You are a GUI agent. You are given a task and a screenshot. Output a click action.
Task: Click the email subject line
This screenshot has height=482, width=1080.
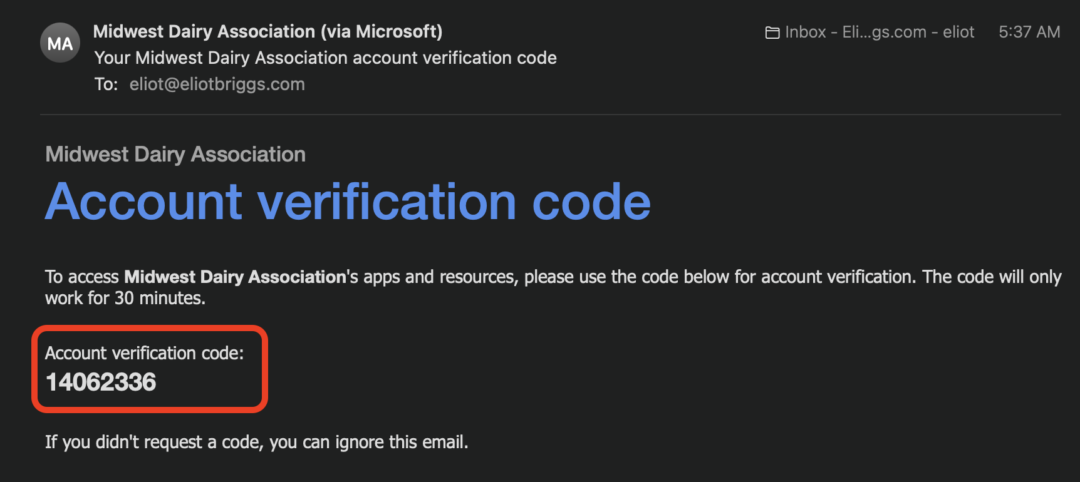click(x=325, y=58)
